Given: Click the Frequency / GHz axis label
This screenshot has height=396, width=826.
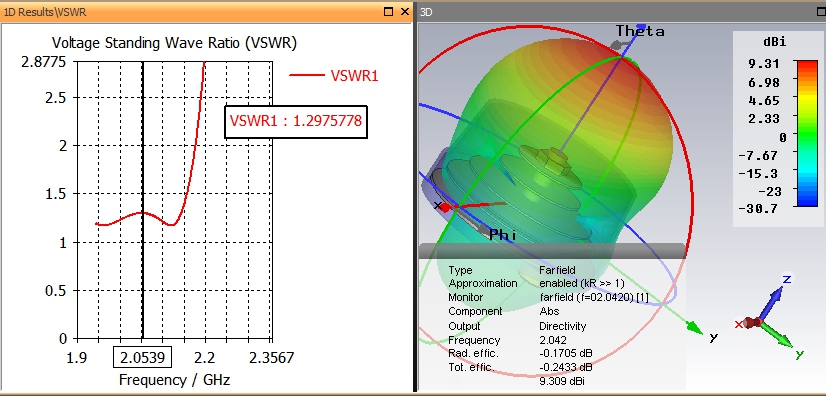Looking at the screenshot, I should pyautogui.click(x=174, y=380).
